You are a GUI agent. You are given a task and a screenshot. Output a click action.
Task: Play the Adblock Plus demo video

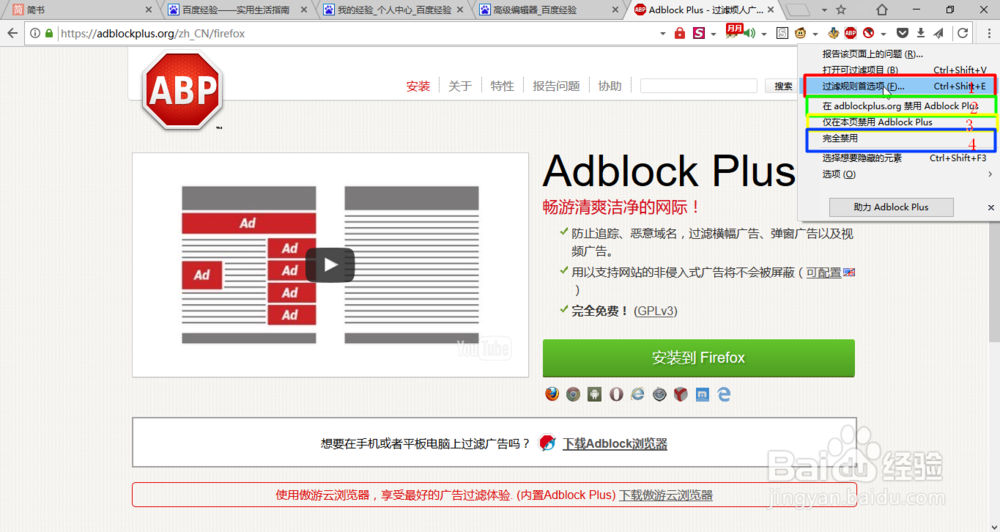[330, 265]
